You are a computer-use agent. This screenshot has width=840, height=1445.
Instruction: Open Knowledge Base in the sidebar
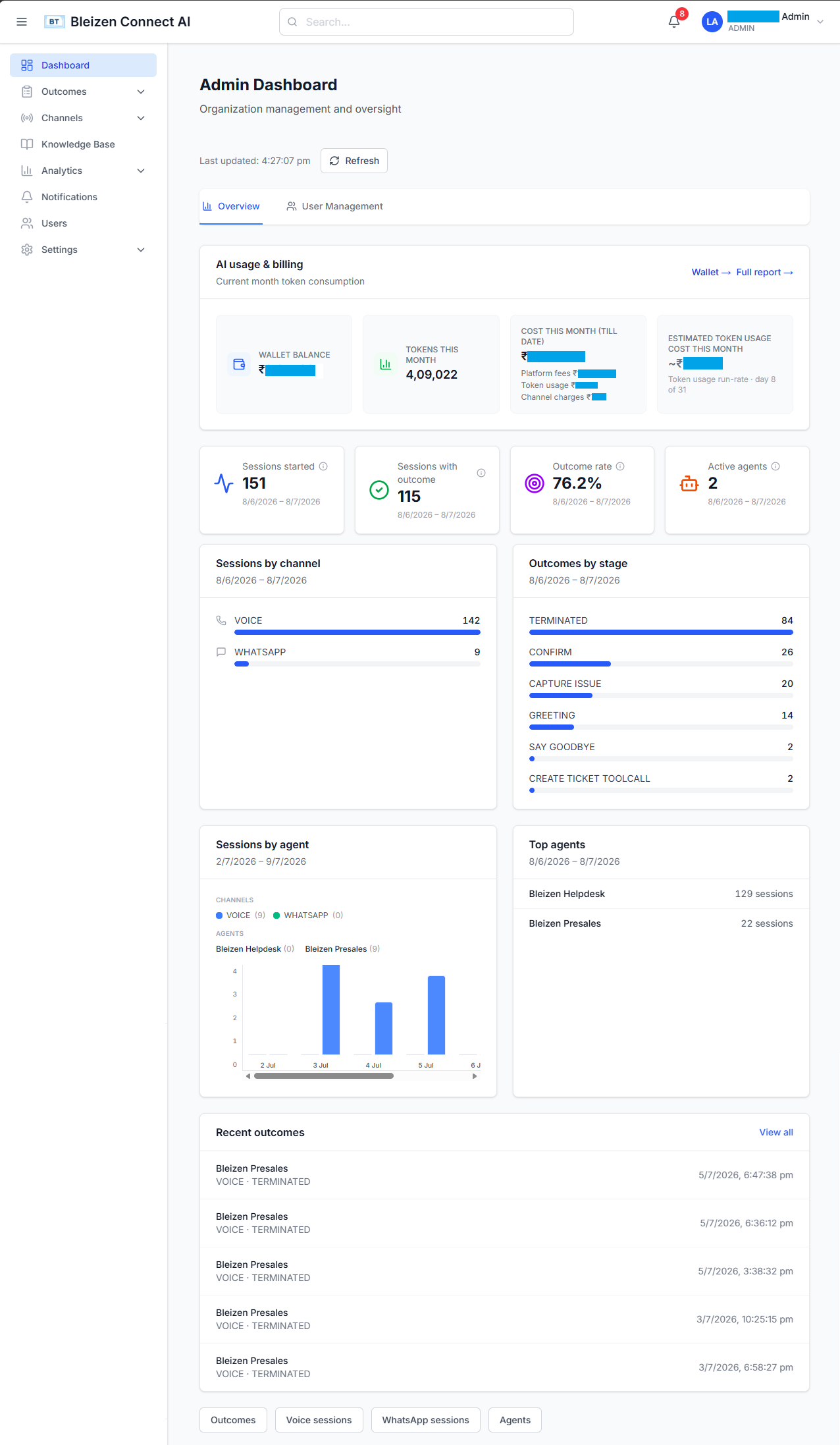(x=83, y=144)
